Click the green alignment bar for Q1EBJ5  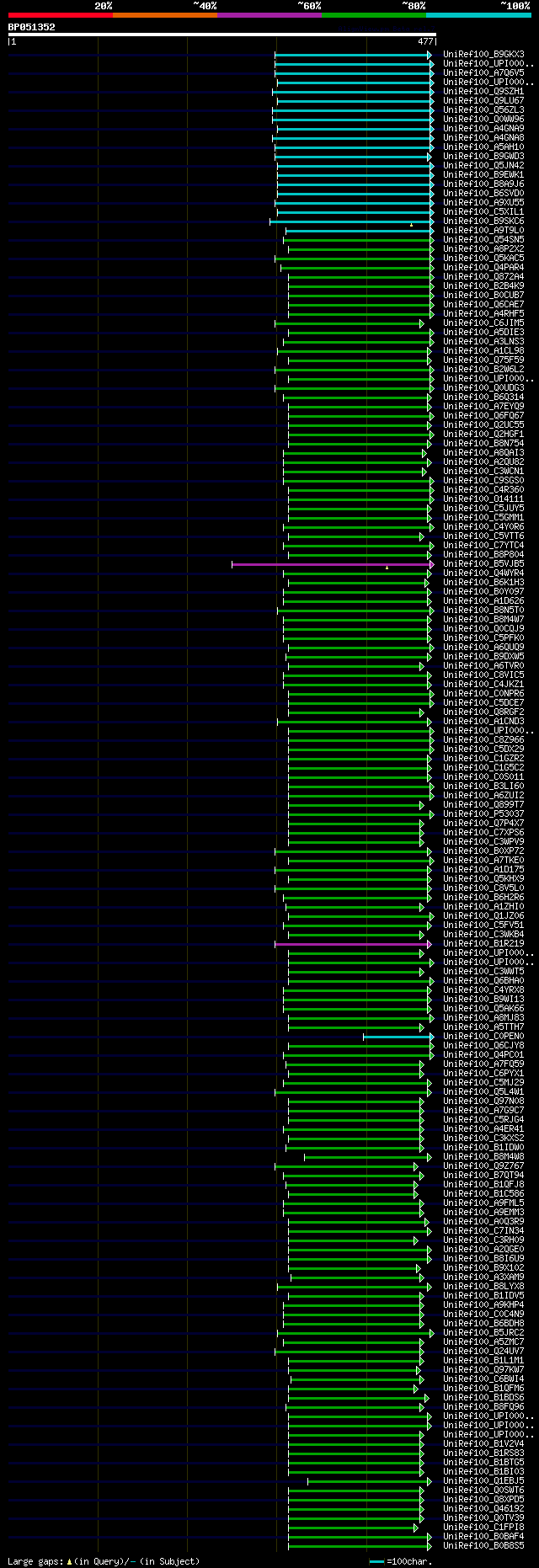[369, 1481]
